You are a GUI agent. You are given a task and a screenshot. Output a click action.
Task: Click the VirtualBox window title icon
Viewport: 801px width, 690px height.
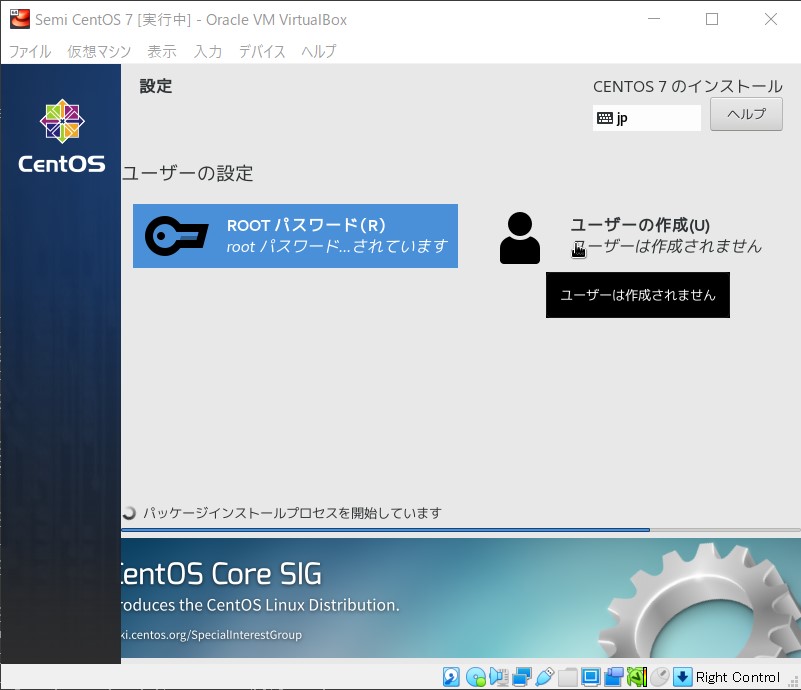pyautogui.click(x=20, y=19)
